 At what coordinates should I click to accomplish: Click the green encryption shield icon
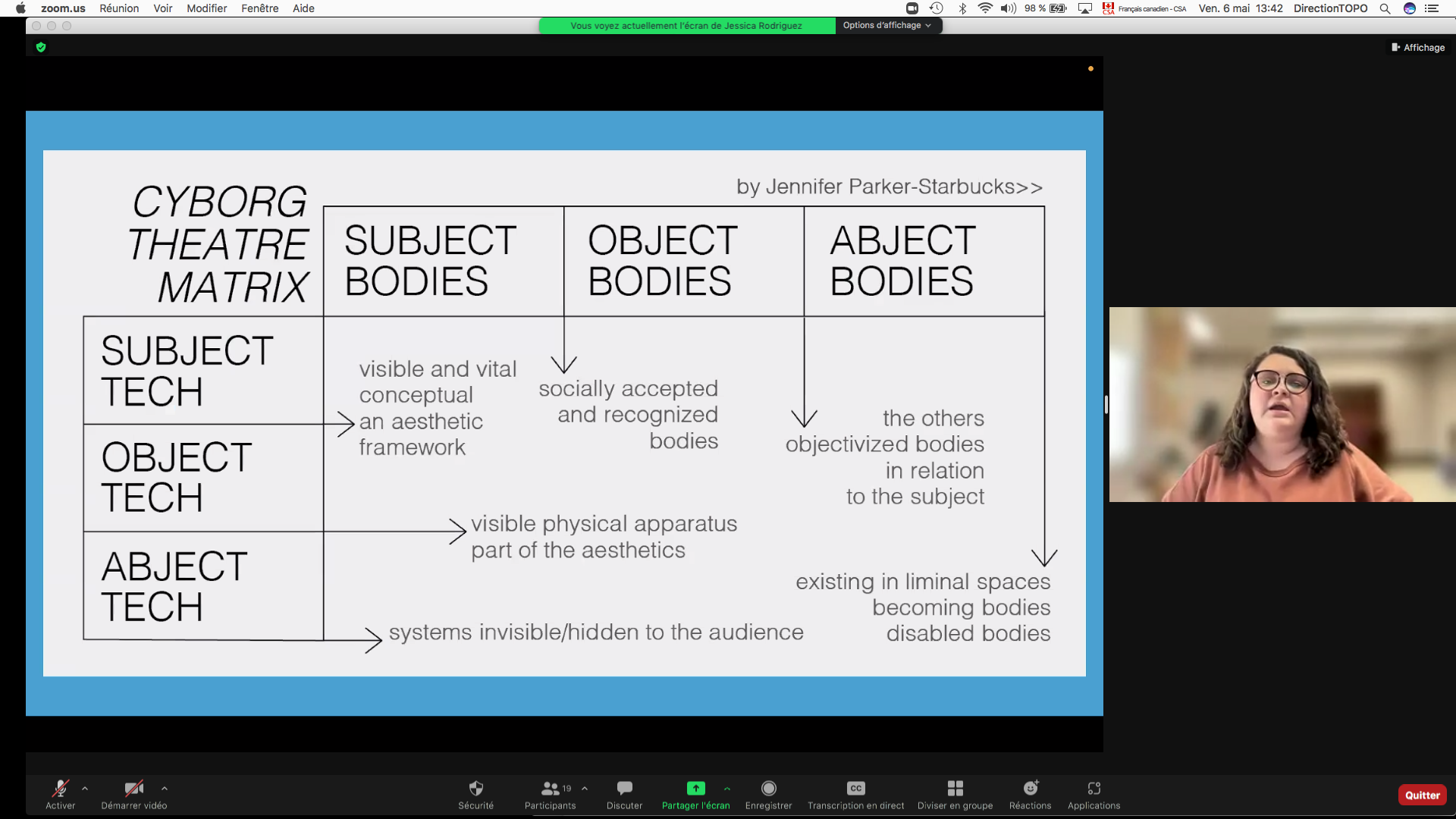[41, 47]
